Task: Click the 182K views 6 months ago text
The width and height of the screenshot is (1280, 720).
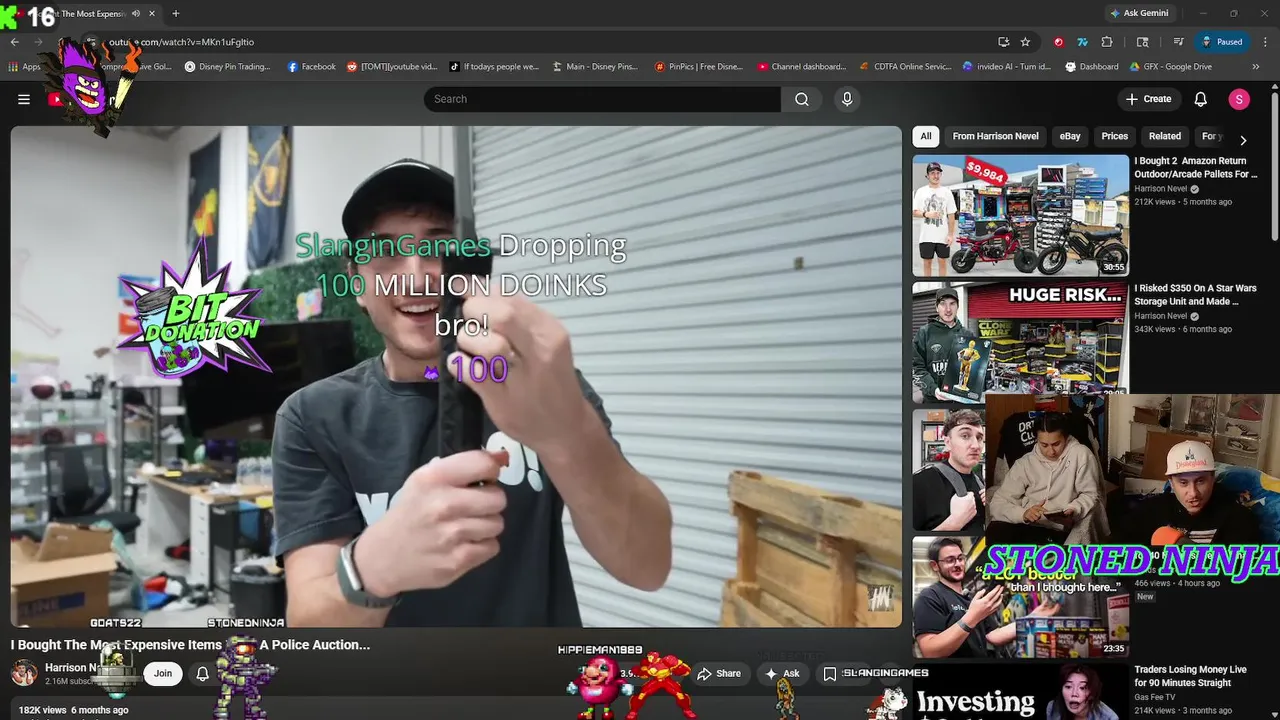Action: point(73,710)
